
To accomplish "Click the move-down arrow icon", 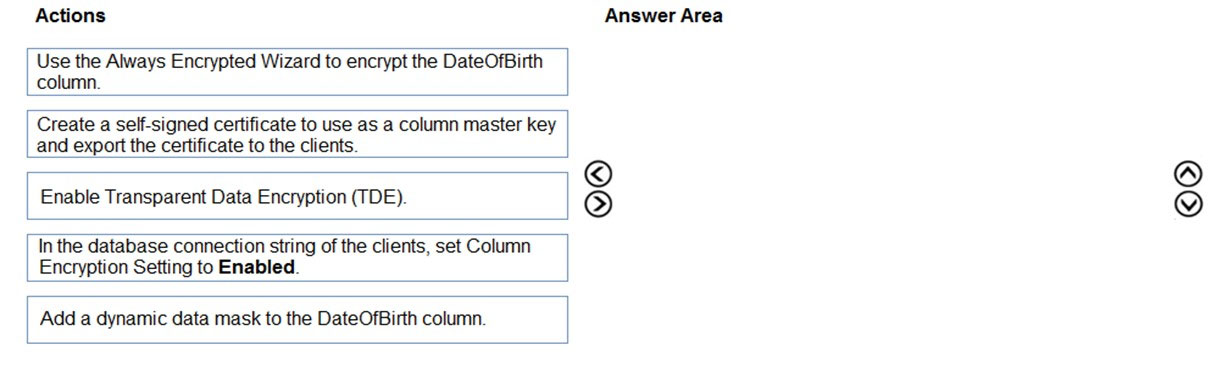I will 1188,203.
